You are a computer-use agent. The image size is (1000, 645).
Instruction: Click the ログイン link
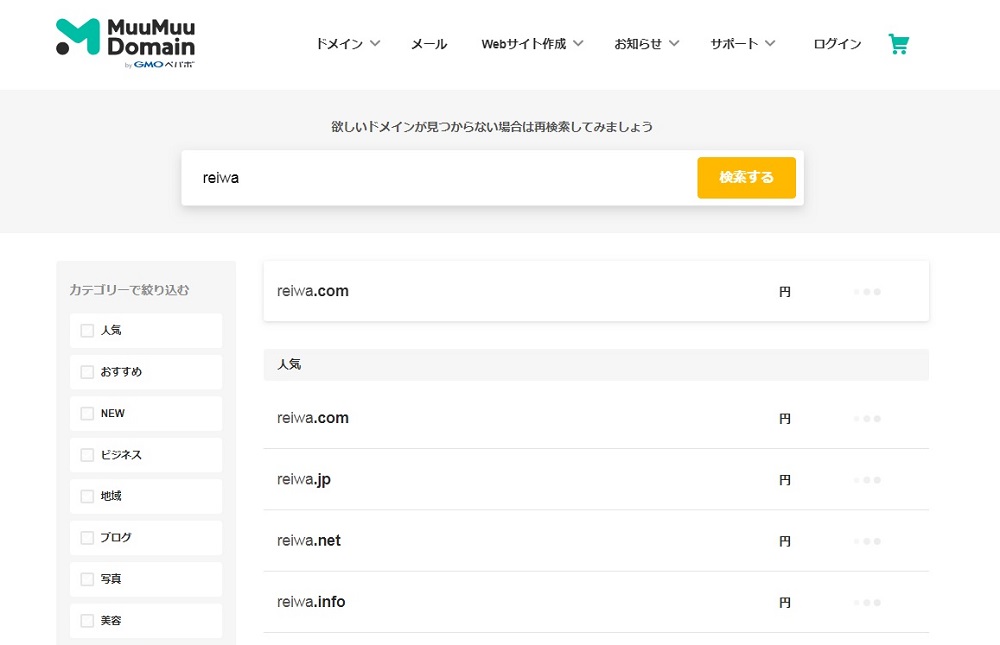click(837, 44)
